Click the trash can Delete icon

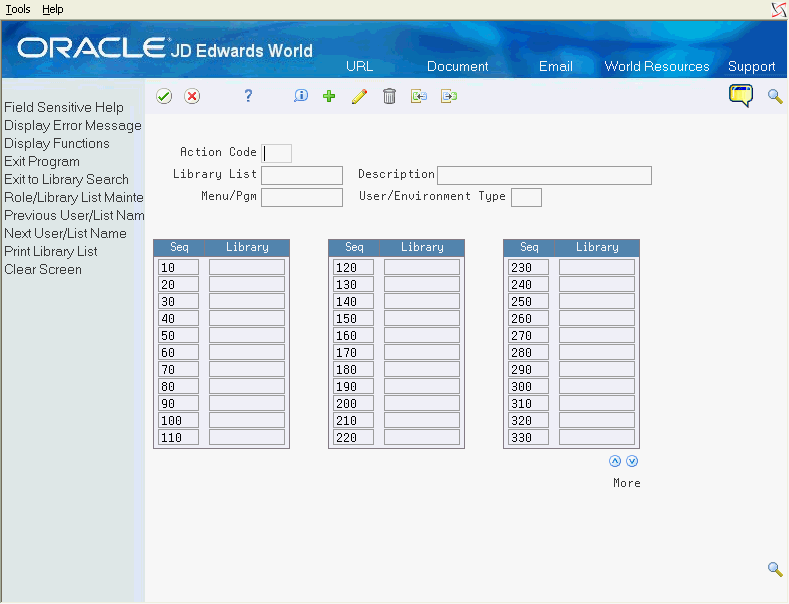389,96
